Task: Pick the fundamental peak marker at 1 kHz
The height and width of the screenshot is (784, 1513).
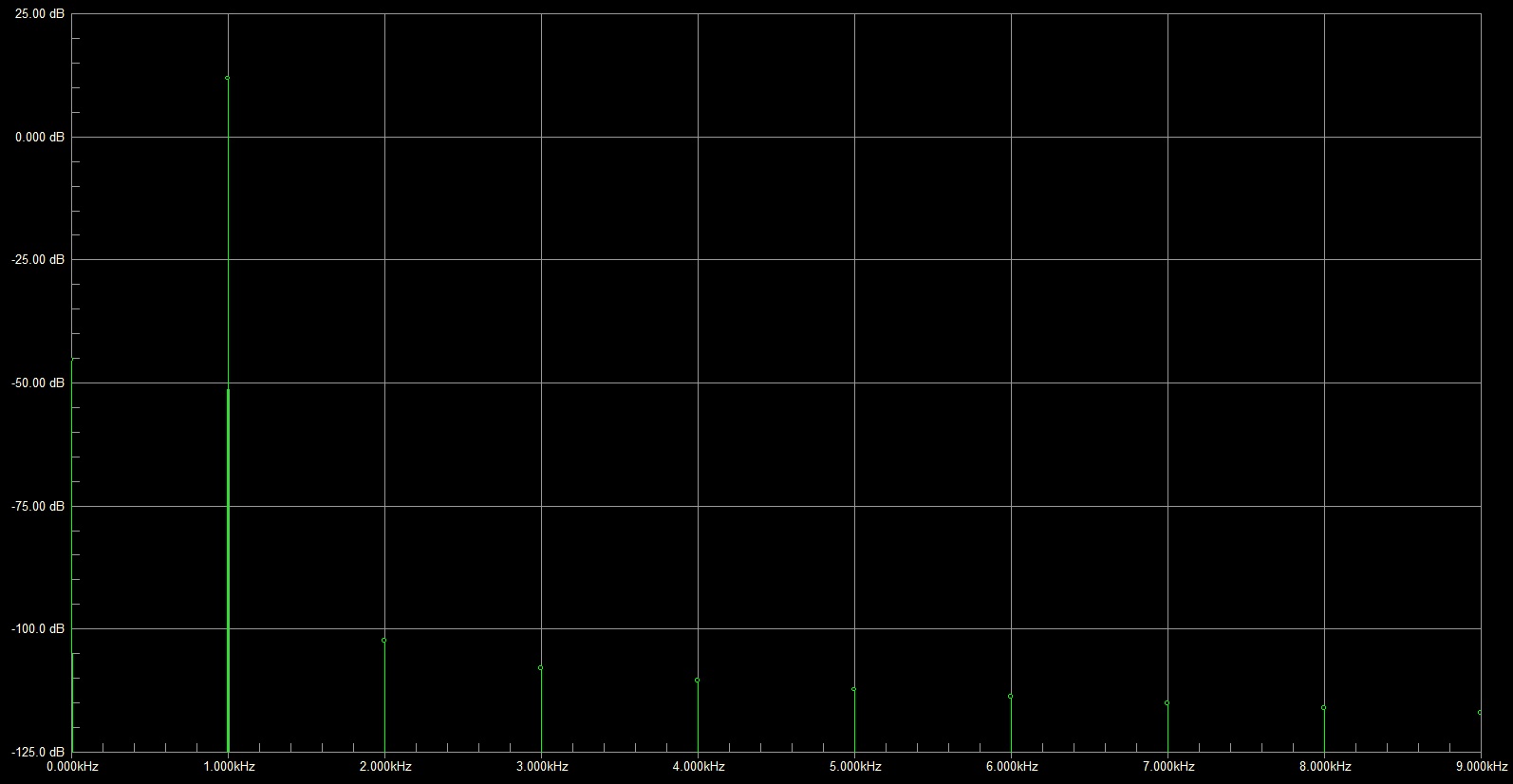Action: tap(228, 78)
